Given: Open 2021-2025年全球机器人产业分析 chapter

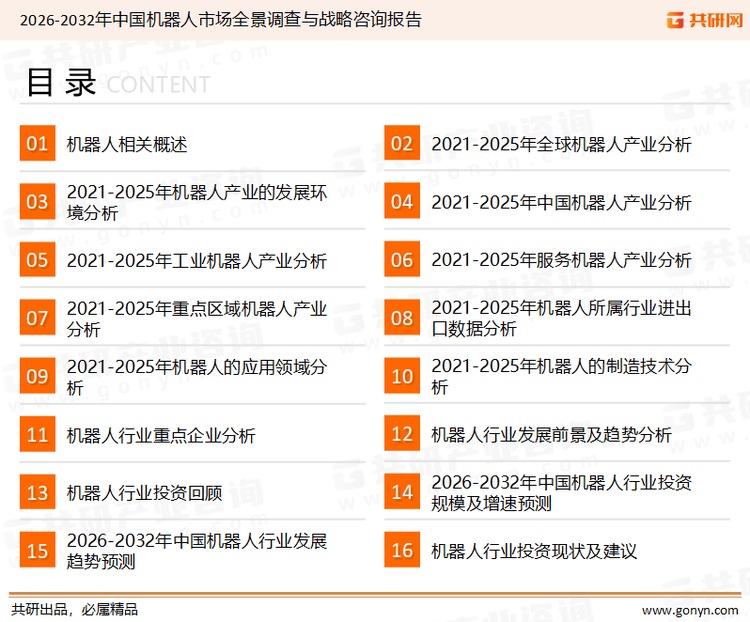Looking at the screenshot, I should tap(561, 144).
